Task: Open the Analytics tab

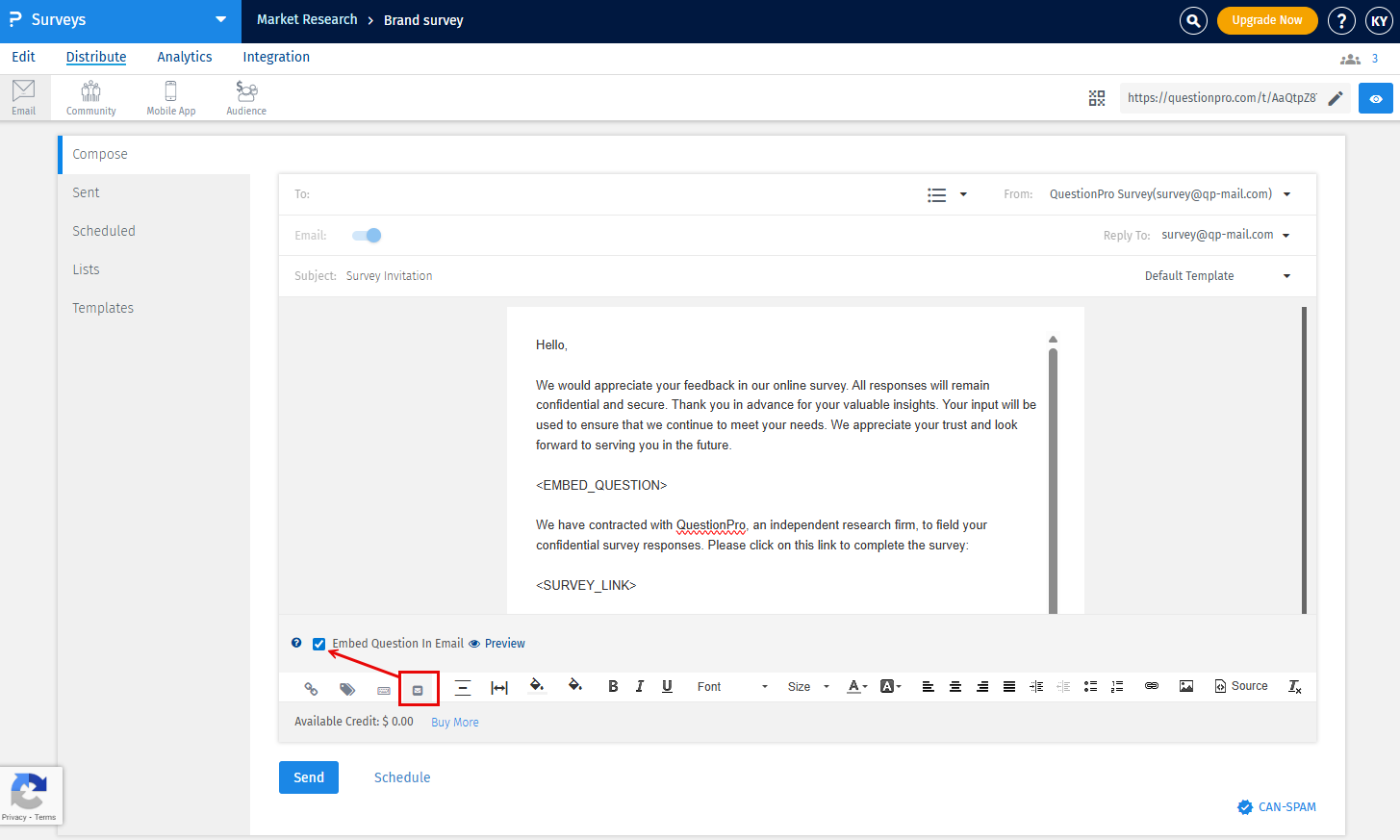Action: point(185,57)
